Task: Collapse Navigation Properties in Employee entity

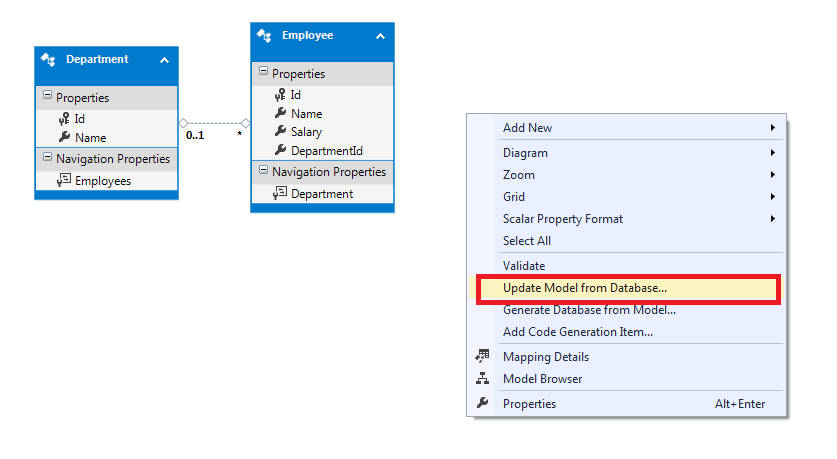Action: pos(263,170)
